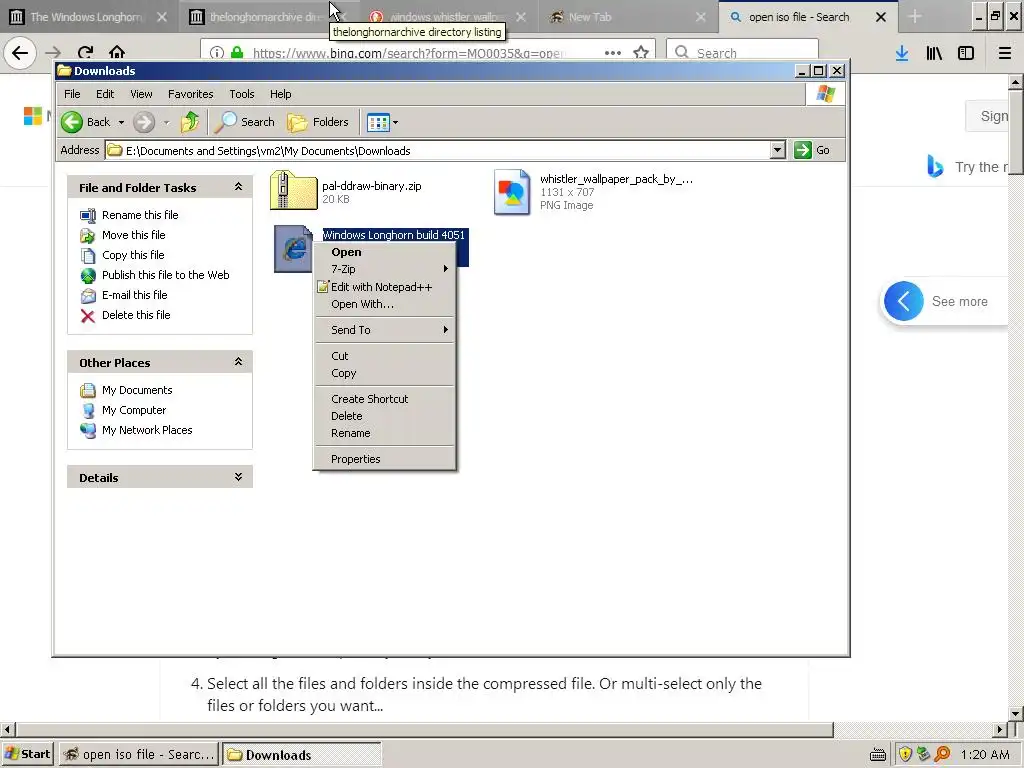Click the browser back arrow button

(20, 52)
